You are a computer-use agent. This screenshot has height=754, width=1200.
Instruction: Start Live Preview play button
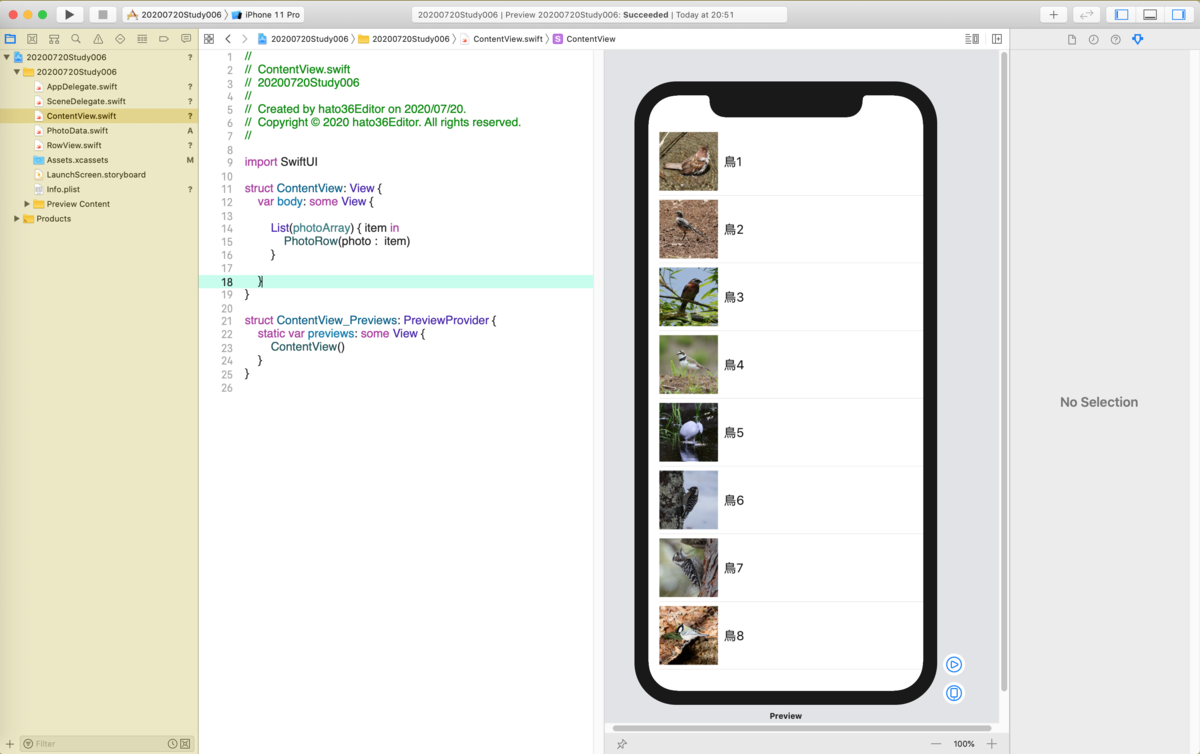click(954, 665)
